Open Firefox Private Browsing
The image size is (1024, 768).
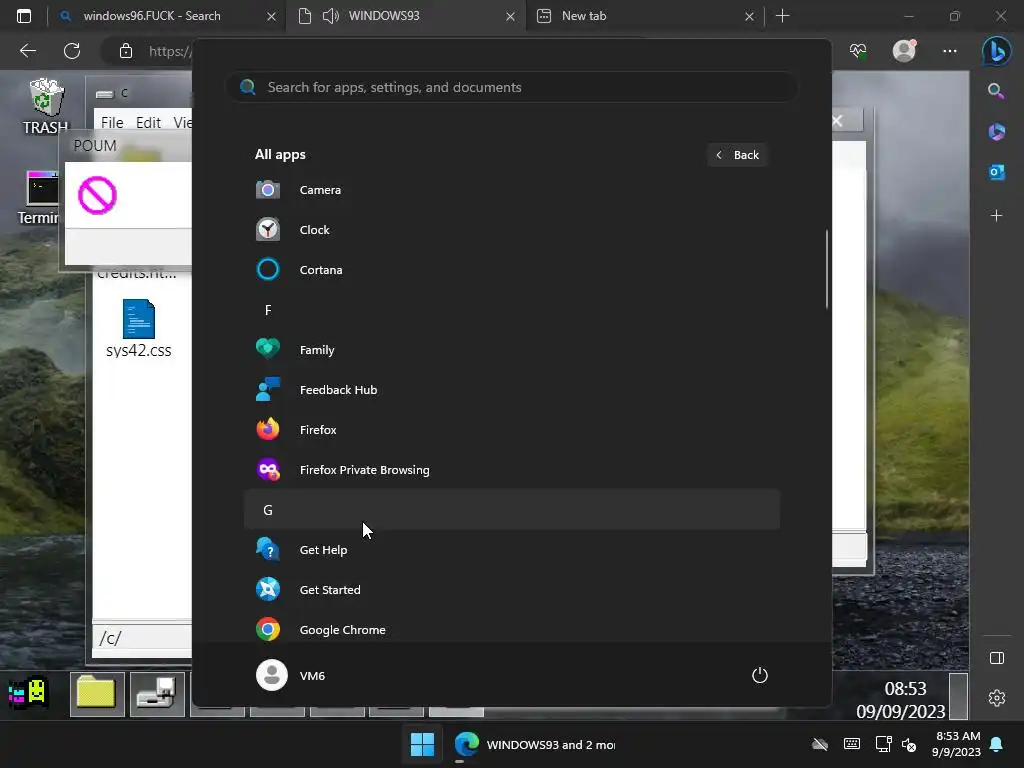511,470
